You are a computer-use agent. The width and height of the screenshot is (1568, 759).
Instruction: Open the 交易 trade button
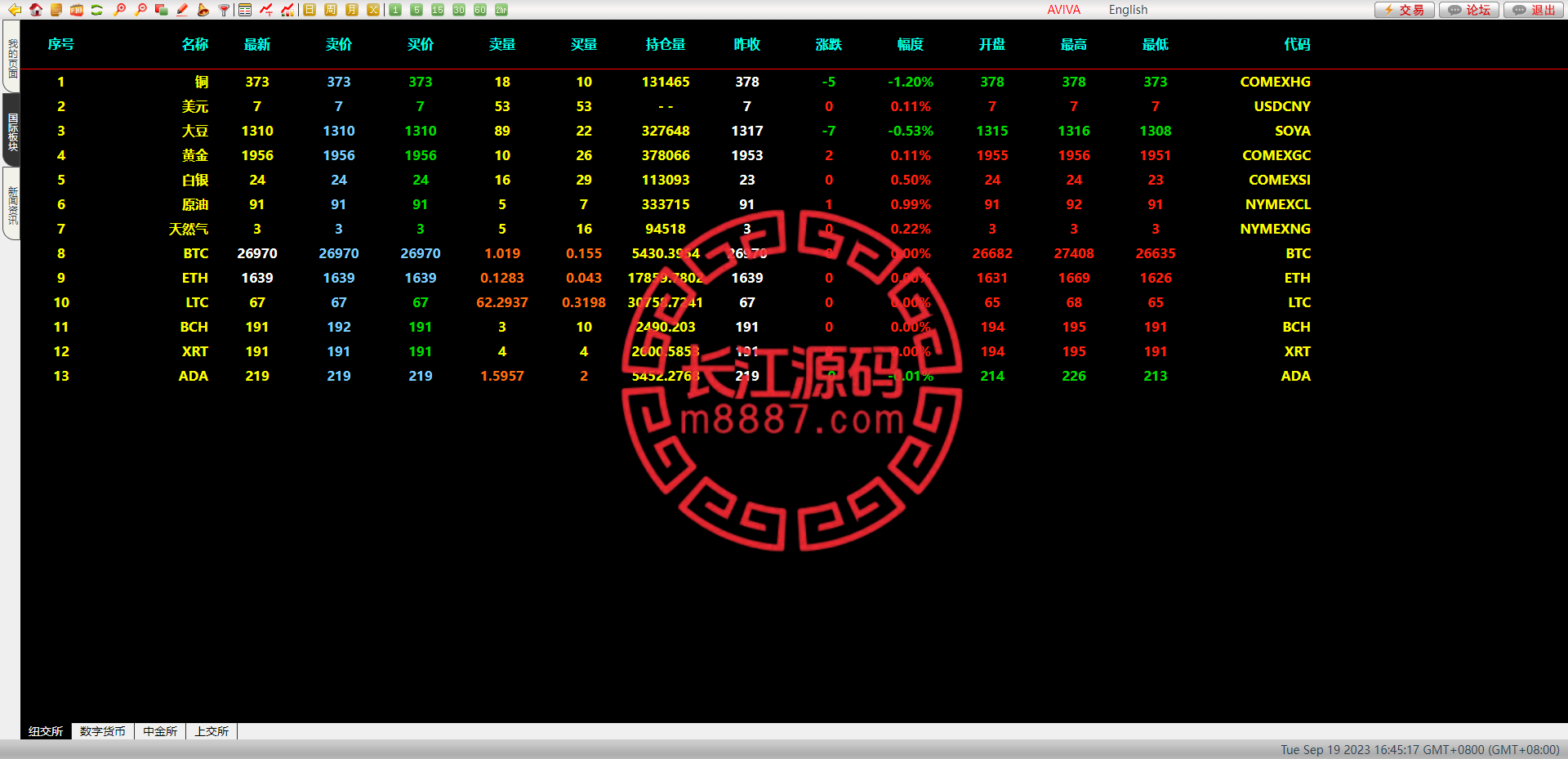(x=1405, y=10)
